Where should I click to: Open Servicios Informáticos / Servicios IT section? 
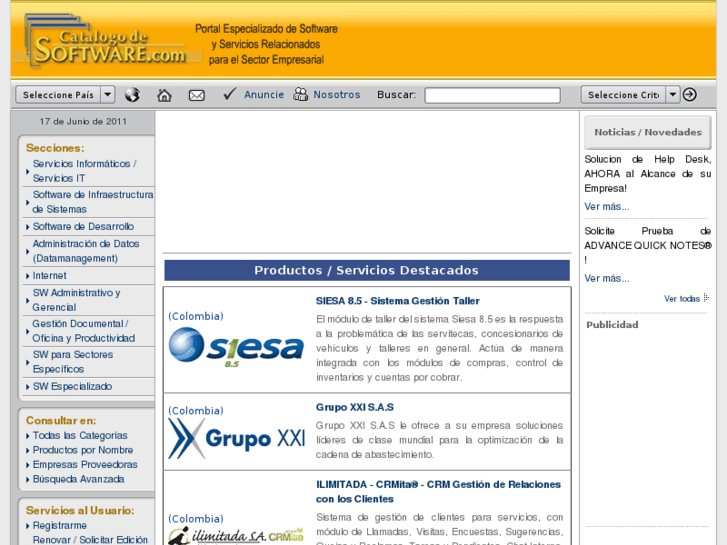point(84,171)
